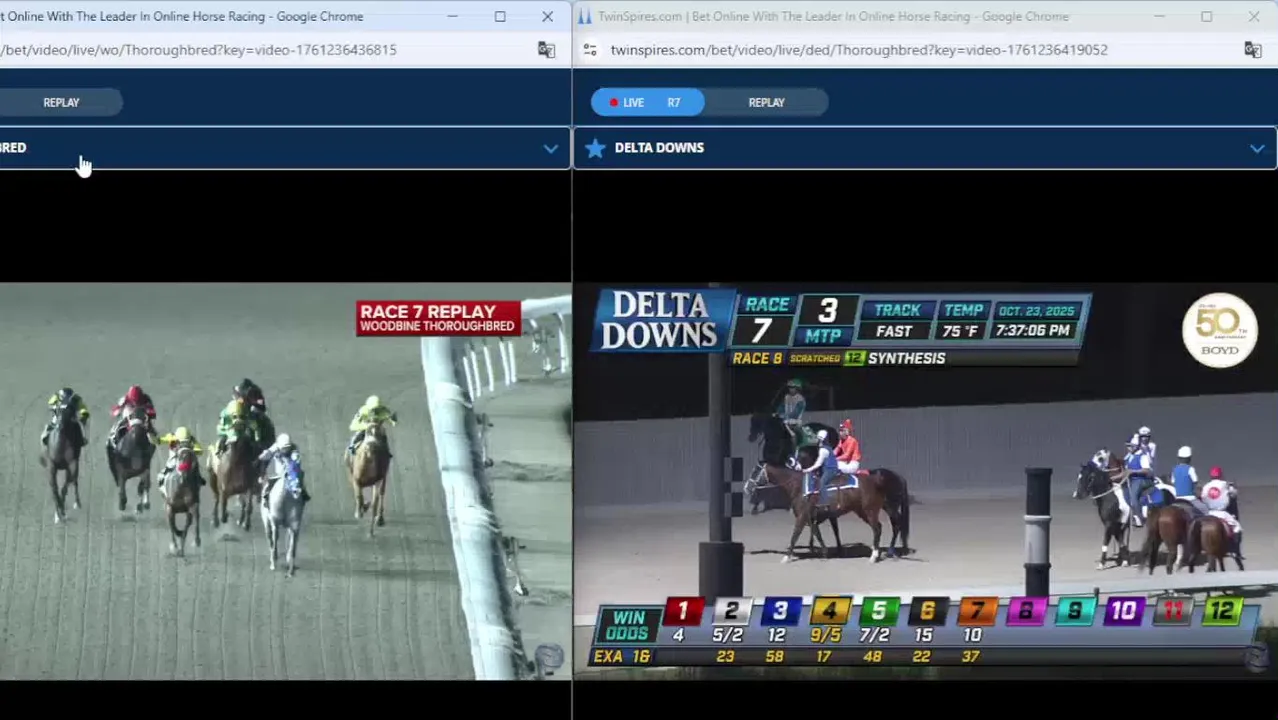Close the right Delta Downs Chrome window
The height and width of the screenshot is (720, 1278).
point(1254,16)
